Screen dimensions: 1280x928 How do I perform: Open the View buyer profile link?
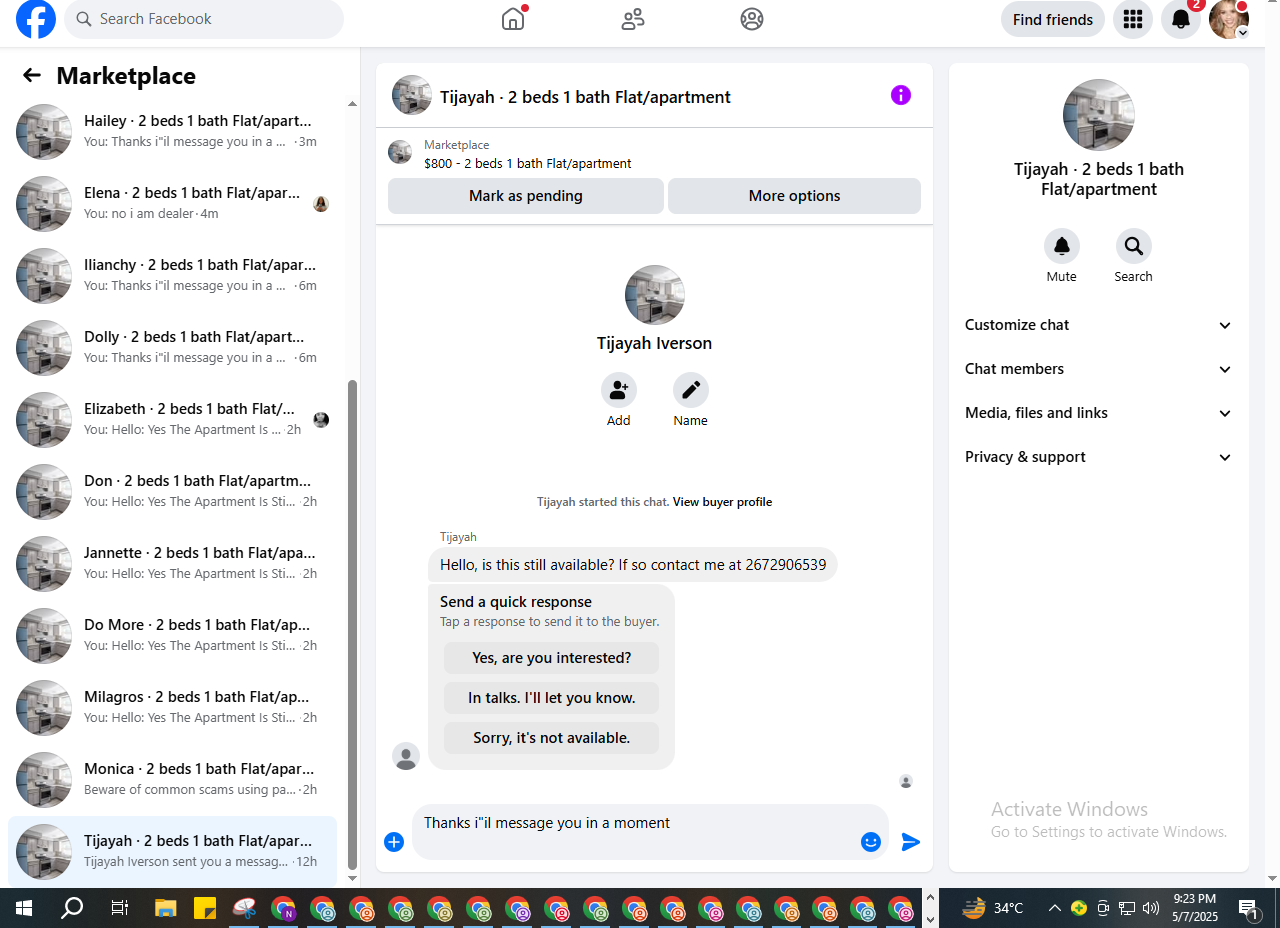pyautogui.click(x=722, y=502)
